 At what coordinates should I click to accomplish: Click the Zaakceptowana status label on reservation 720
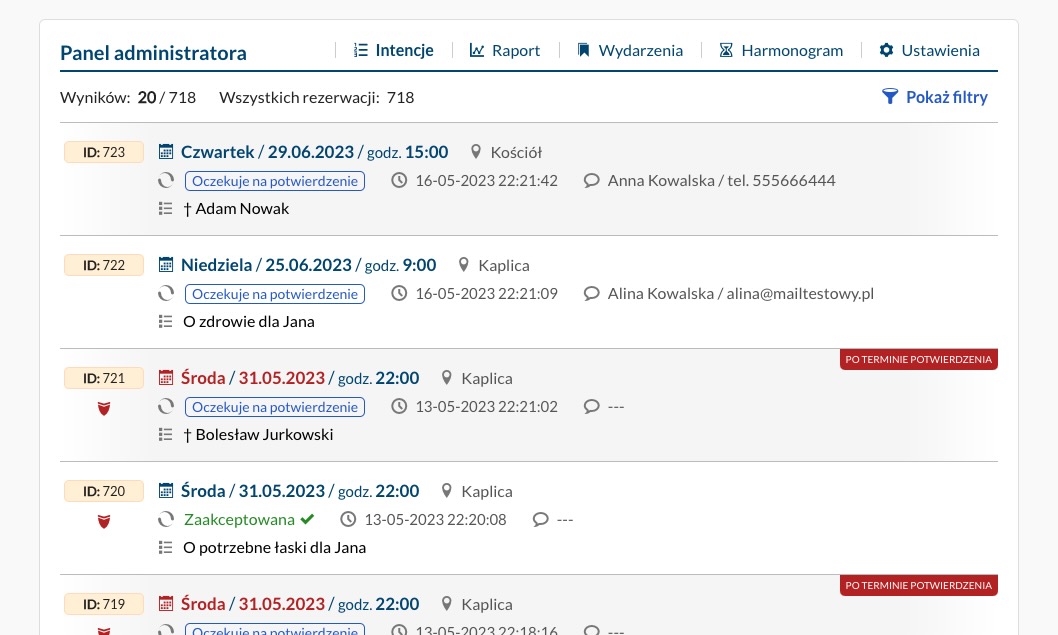pos(239,519)
